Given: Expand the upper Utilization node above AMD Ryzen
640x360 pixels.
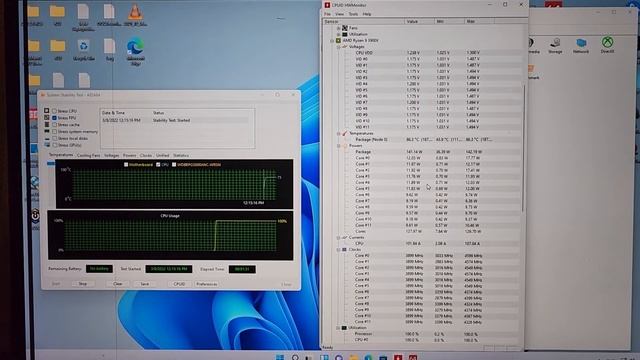Looking at the screenshot, I should [338, 34].
